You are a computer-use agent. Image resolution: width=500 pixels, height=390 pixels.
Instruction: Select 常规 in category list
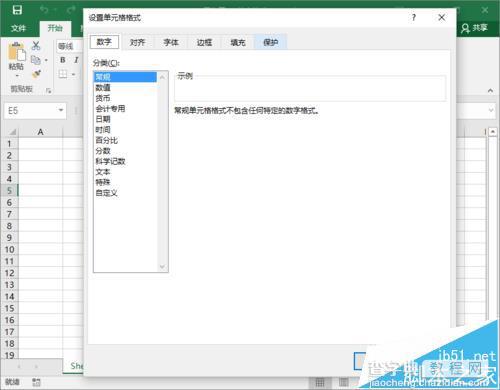tap(125, 77)
